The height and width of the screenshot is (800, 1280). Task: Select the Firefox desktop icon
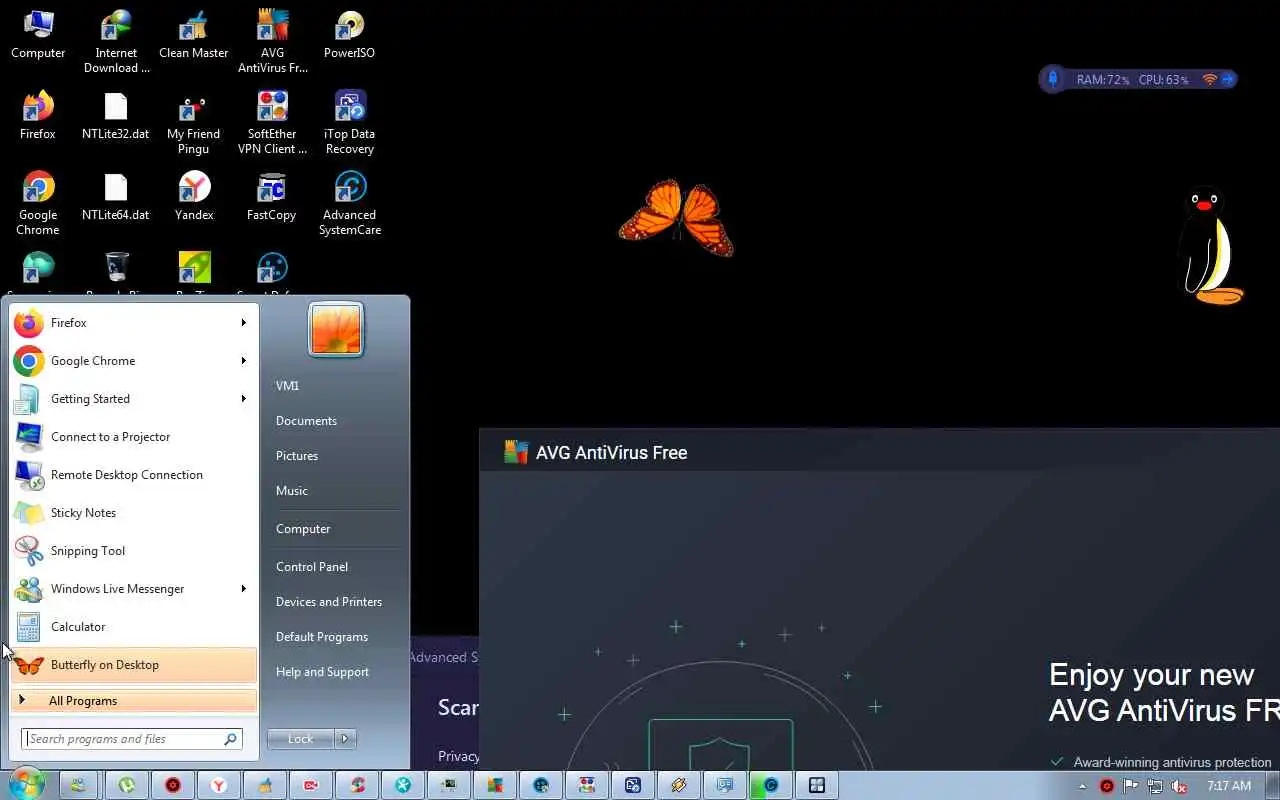(38, 116)
